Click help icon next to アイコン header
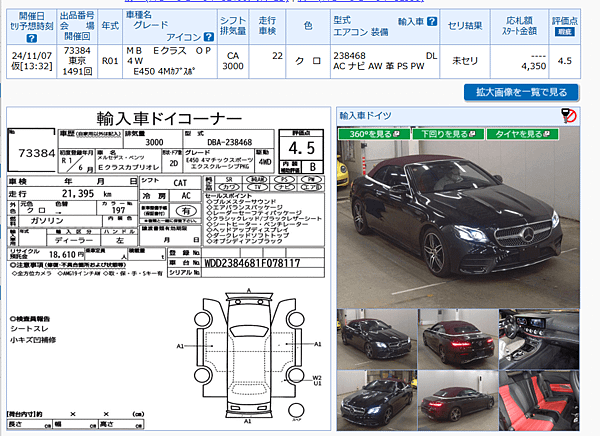The width and height of the screenshot is (600, 436). (x=209, y=37)
